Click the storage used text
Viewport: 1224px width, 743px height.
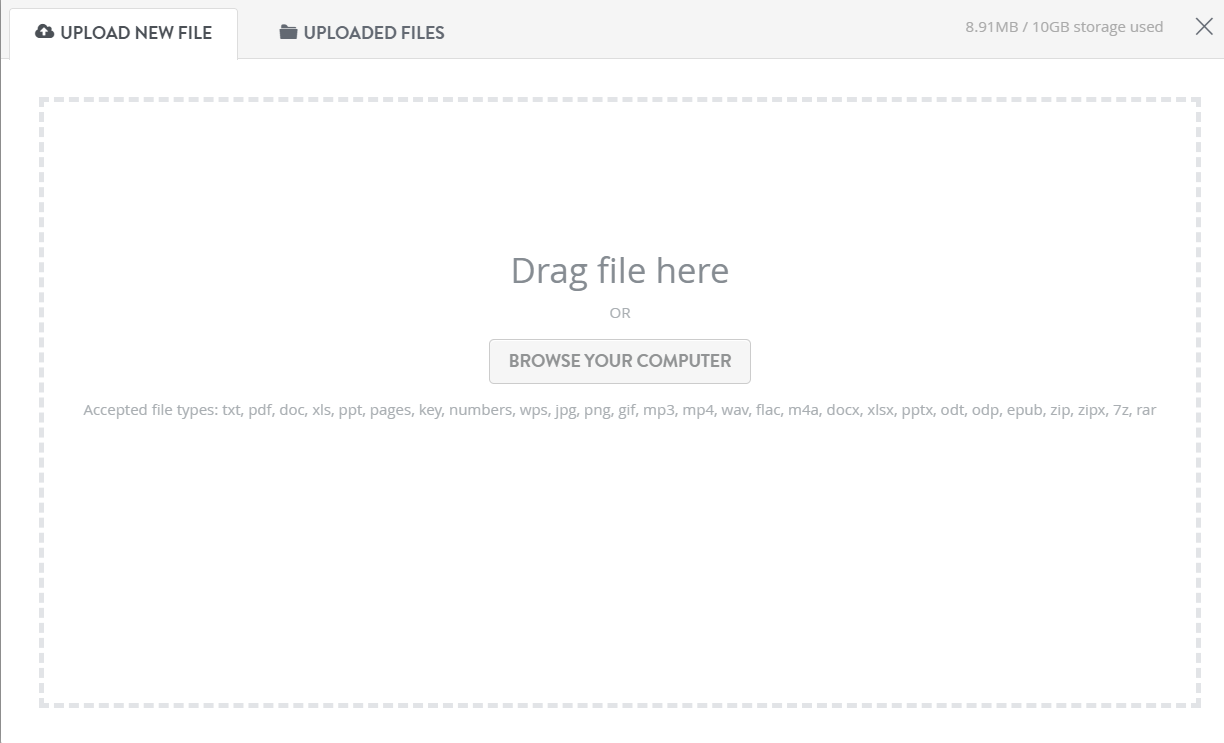click(x=1064, y=27)
